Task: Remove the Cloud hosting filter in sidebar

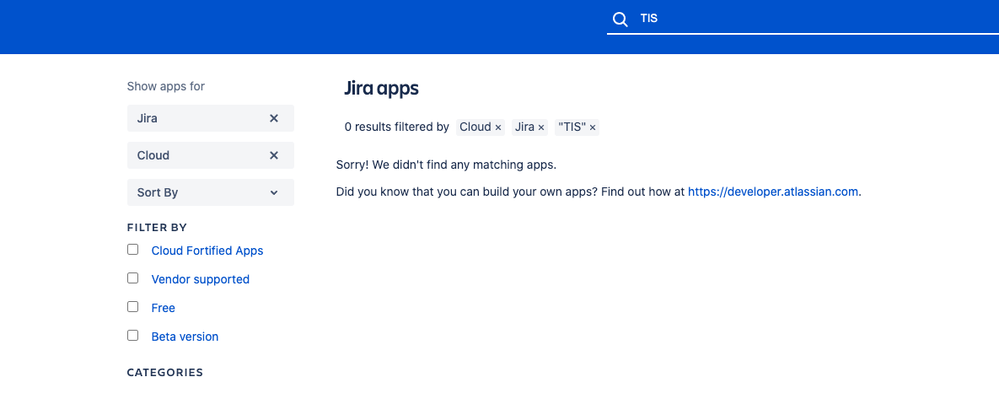Action: click(x=274, y=155)
